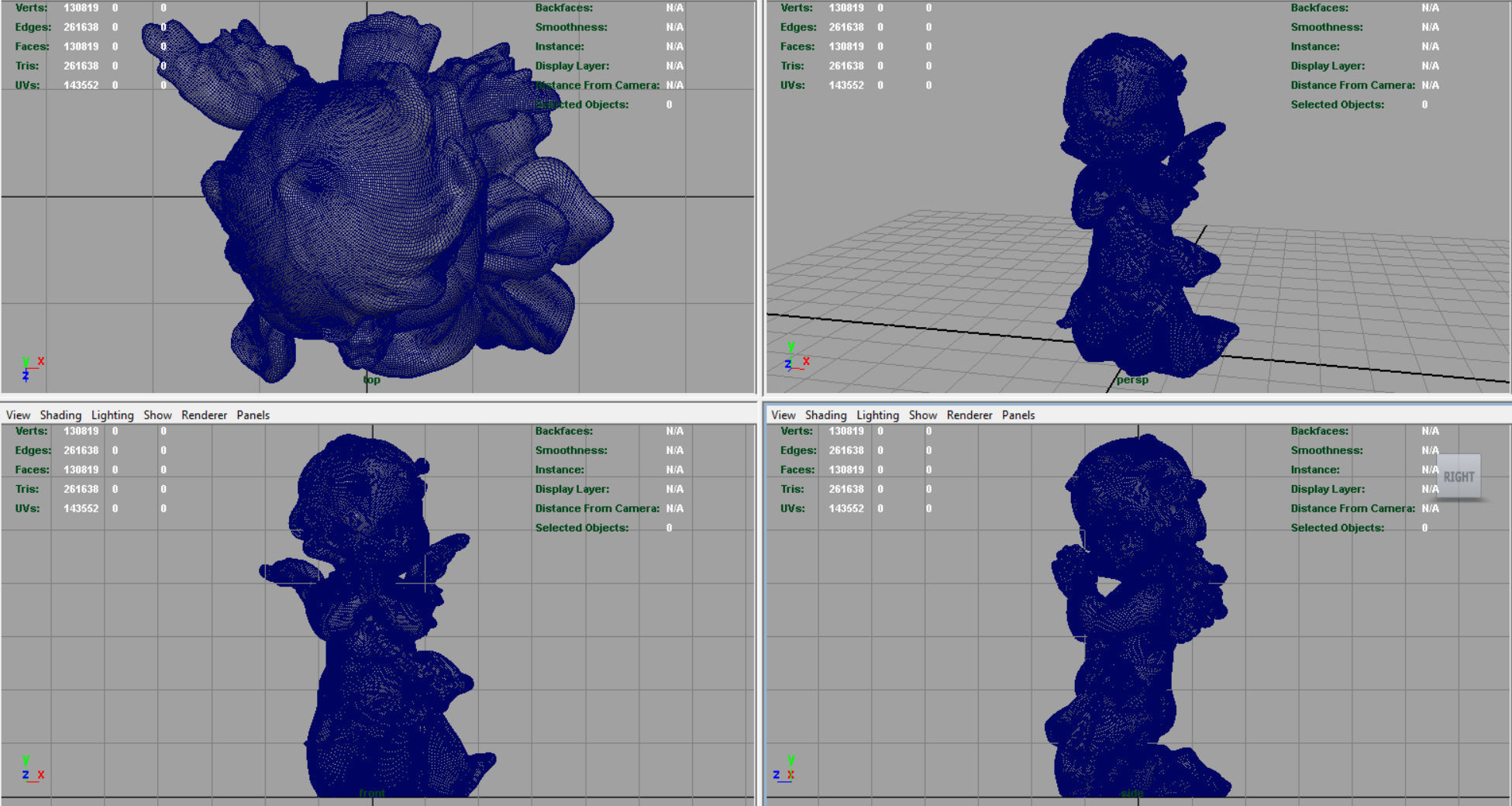Open the Shading menu in front panel
The width and height of the screenshot is (1512, 806).
[60, 415]
